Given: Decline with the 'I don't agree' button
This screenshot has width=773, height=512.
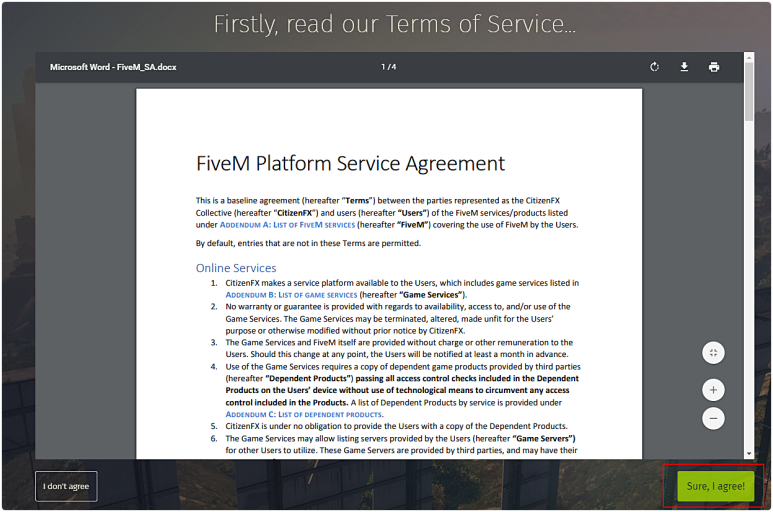Looking at the screenshot, I should tap(66, 486).
